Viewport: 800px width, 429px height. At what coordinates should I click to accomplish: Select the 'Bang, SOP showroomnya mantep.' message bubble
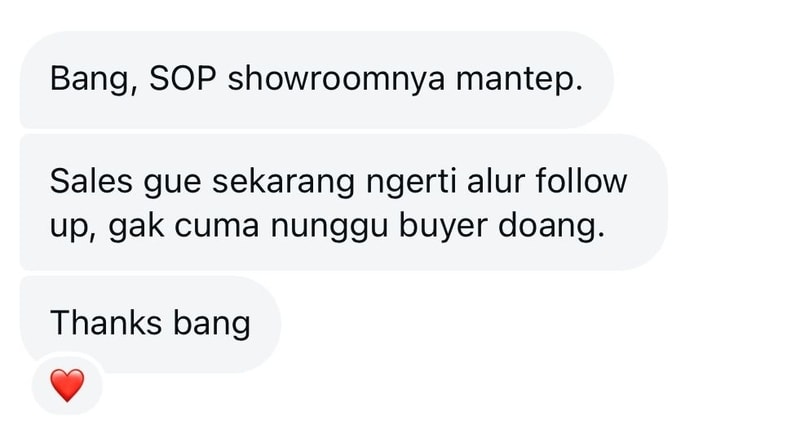click(316, 80)
